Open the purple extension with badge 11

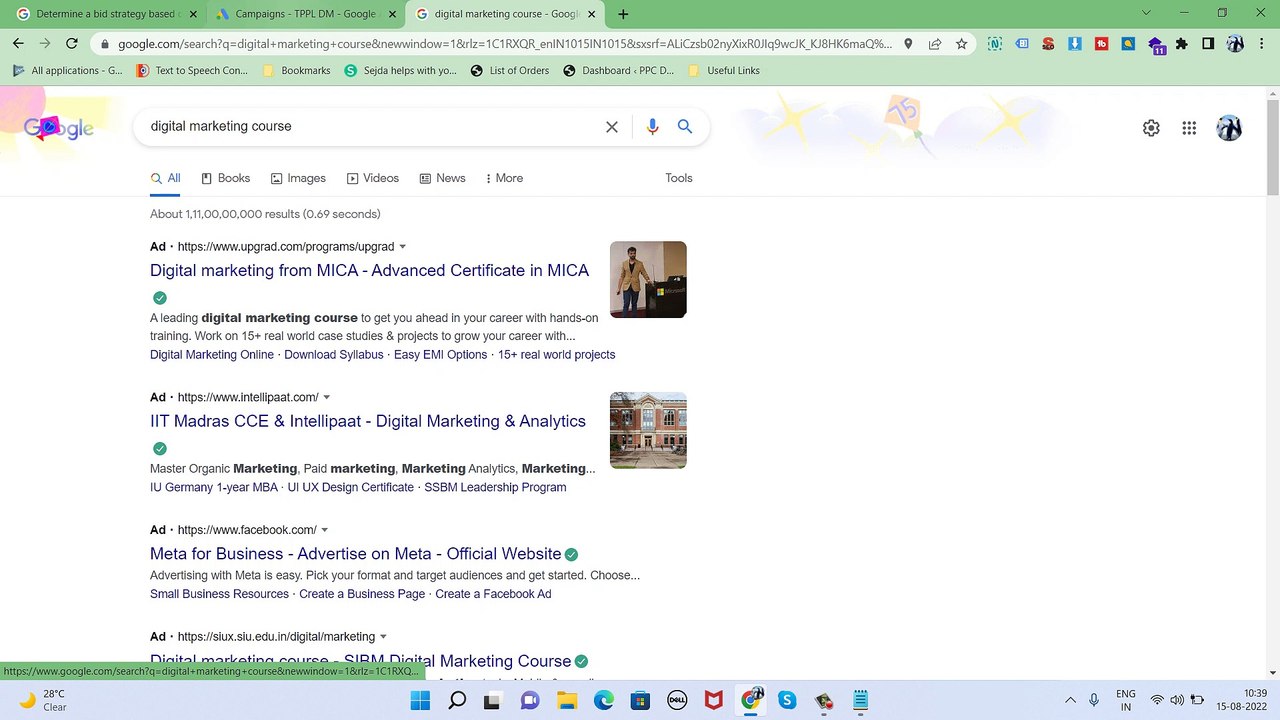click(1156, 45)
